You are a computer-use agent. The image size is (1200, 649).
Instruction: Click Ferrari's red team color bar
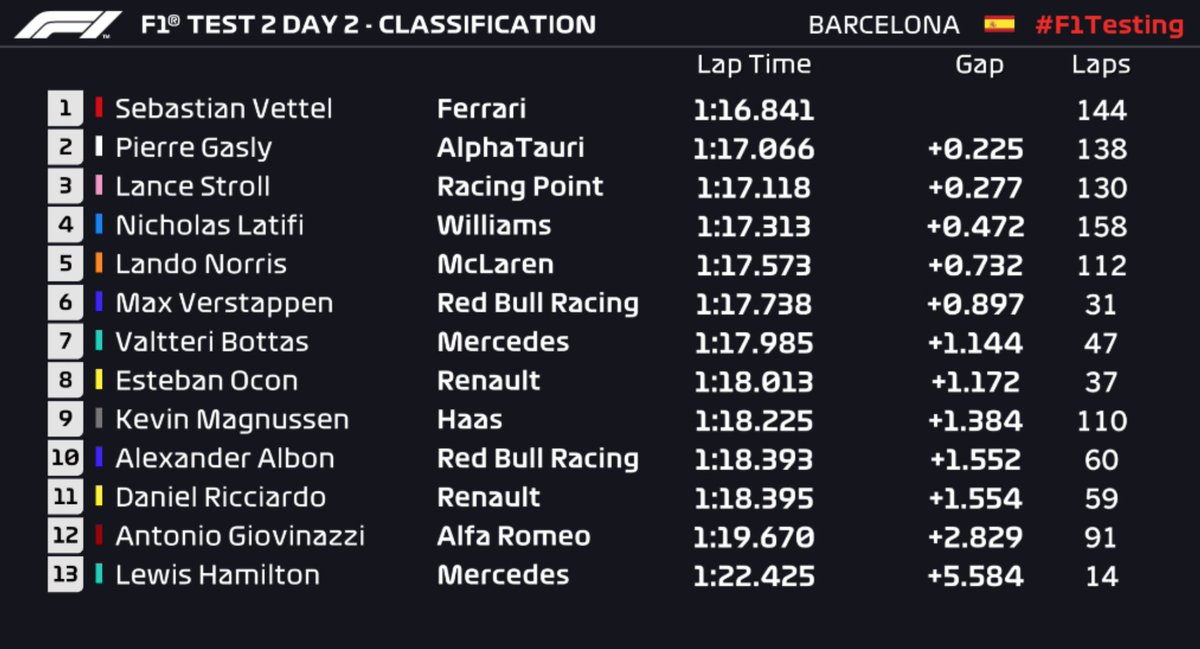[x=98, y=108]
